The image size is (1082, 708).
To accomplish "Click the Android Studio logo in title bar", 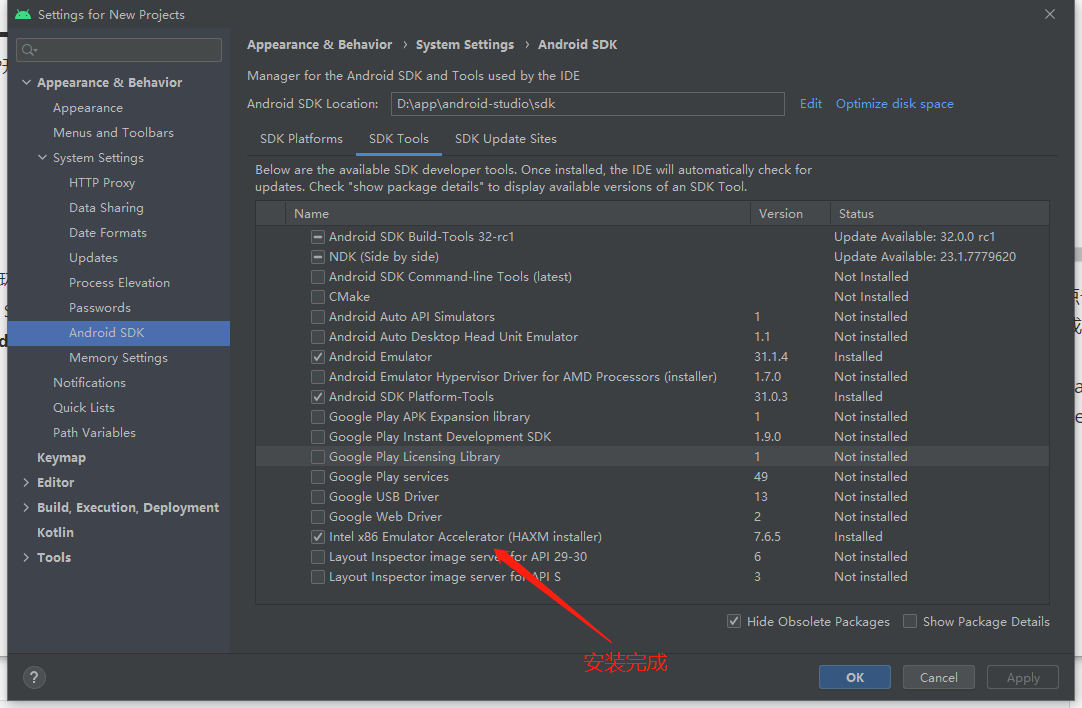I will 23,15.
